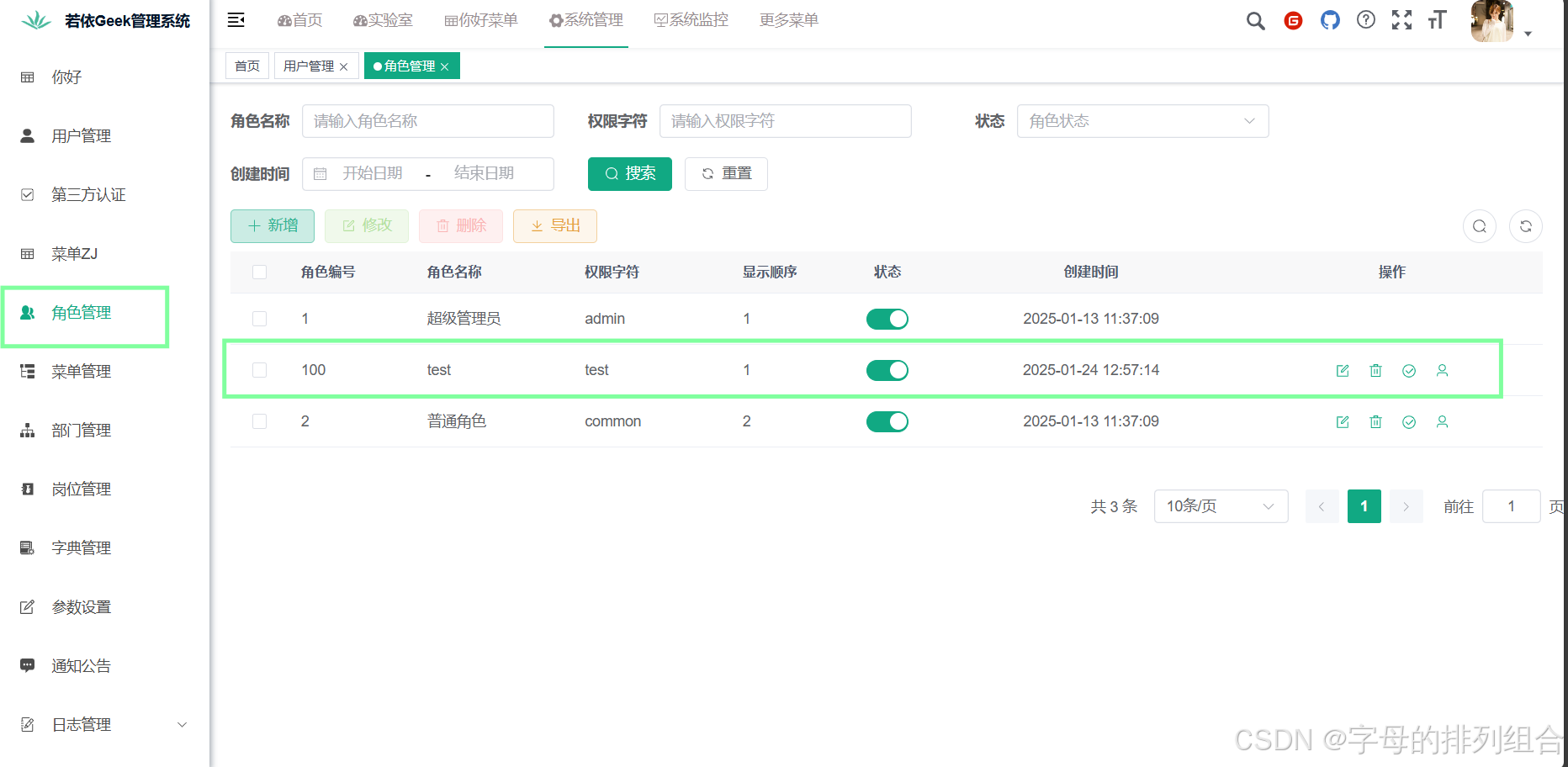
Task: Click the 重置 button
Action: [726, 174]
